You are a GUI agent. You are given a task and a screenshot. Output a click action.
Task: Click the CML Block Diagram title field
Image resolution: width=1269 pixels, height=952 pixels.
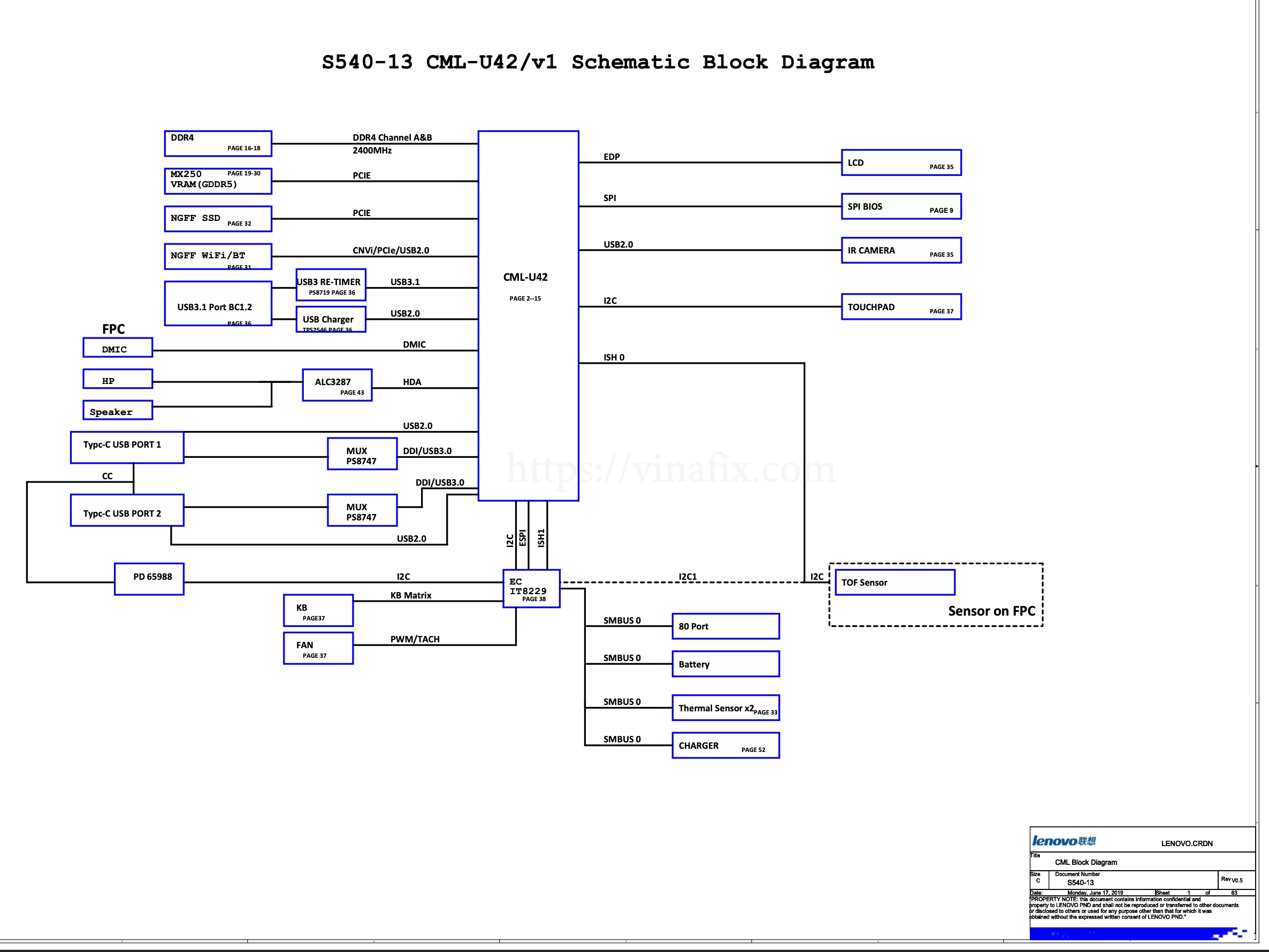[1086, 863]
